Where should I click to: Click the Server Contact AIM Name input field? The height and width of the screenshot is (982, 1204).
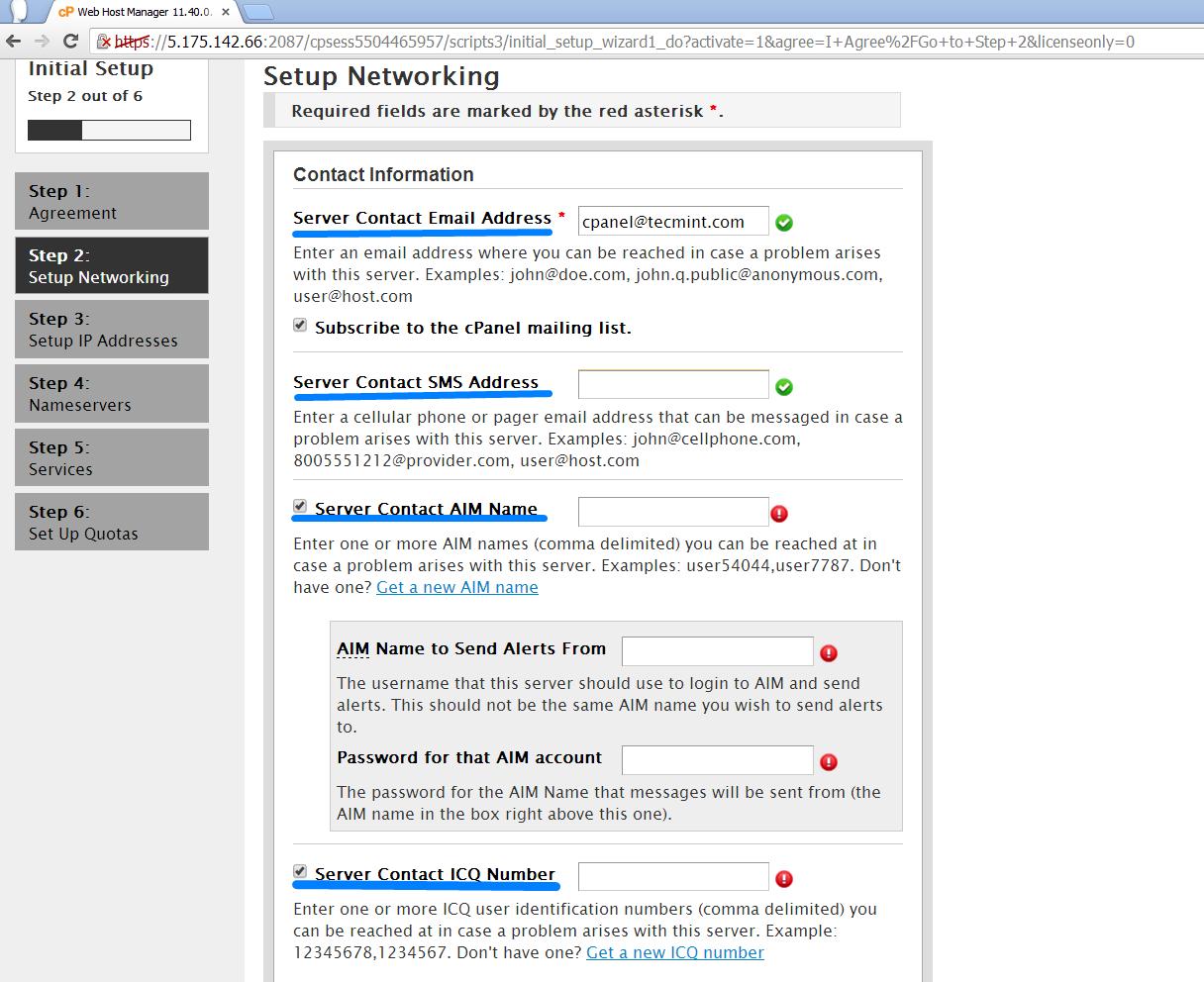pyautogui.click(x=673, y=511)
